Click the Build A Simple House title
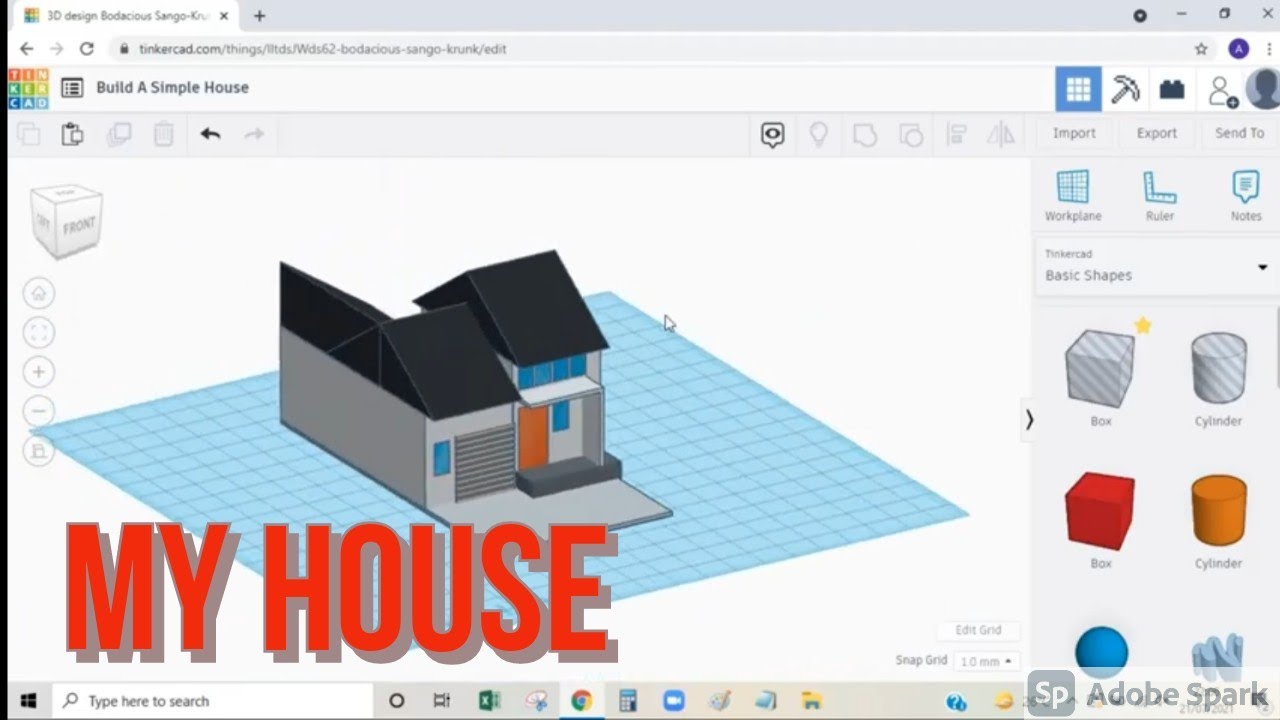The height and width of the screenshot is (720, 1280). tap(172, 87)
